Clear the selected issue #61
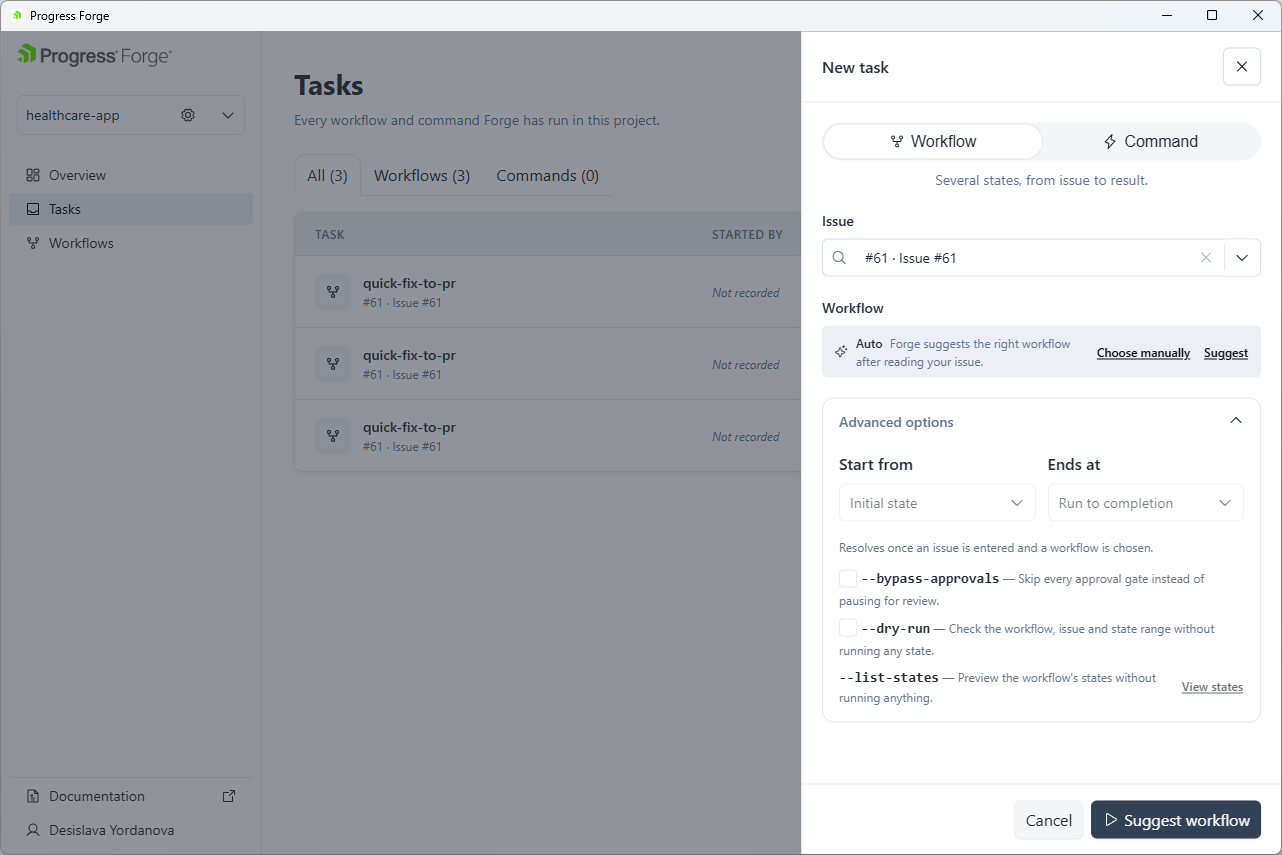The width and height of the screenshot is (1282, 855). click(x=1206, y=258)
